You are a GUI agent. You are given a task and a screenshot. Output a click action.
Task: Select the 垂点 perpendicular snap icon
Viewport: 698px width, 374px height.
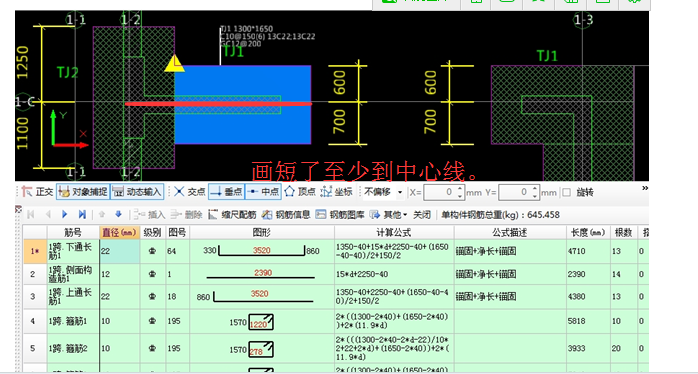point(216,192)
